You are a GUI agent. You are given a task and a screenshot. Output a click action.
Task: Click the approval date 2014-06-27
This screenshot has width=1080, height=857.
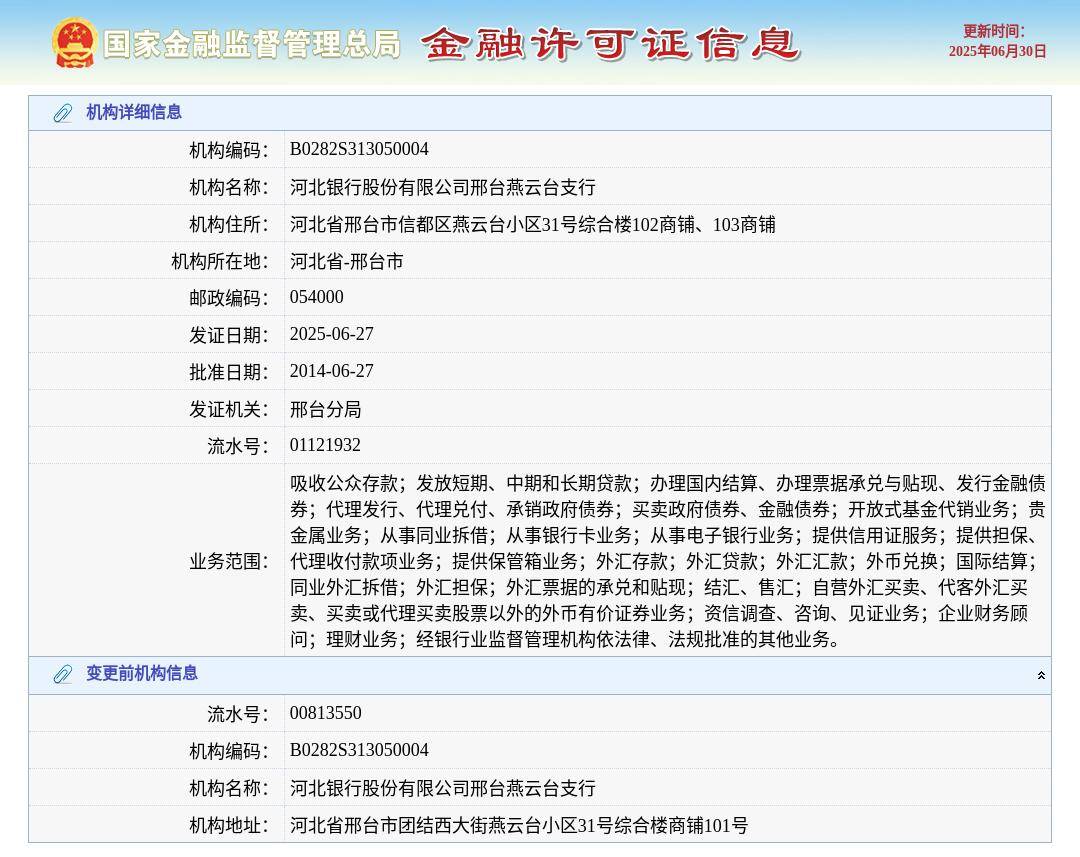(x=331, y=371)
